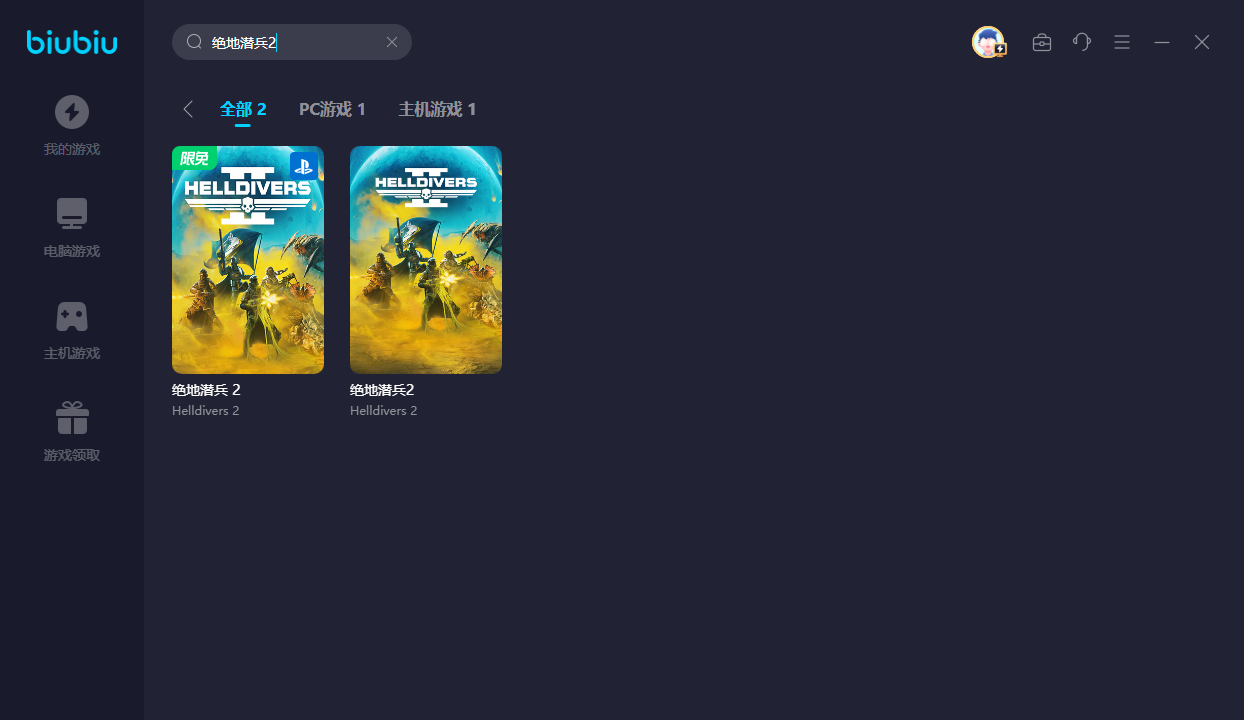Go back using the left chevron
Screen dimensions: 1244x720
(x=188, y=109)
